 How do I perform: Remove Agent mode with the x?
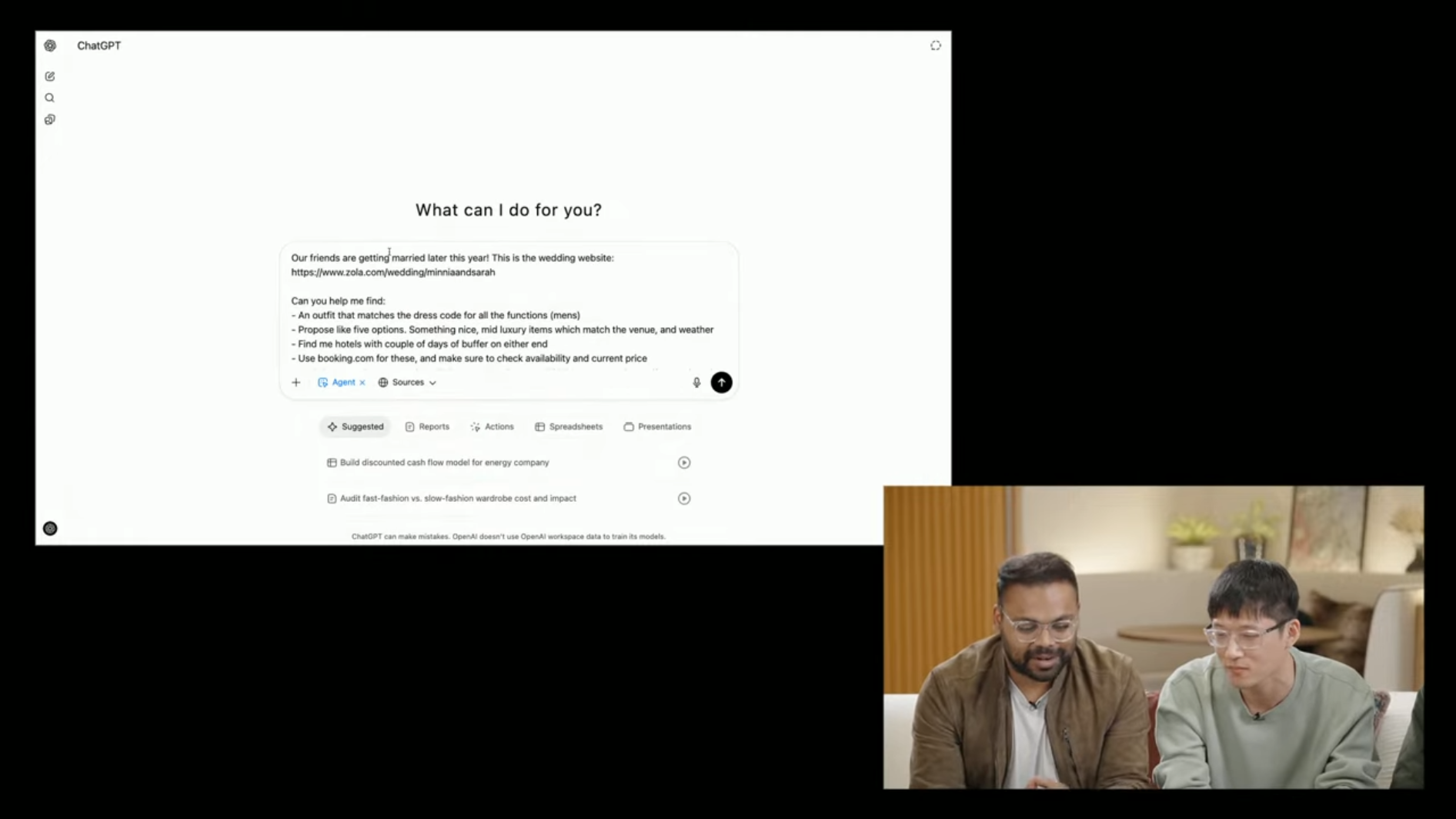[362, 382]
